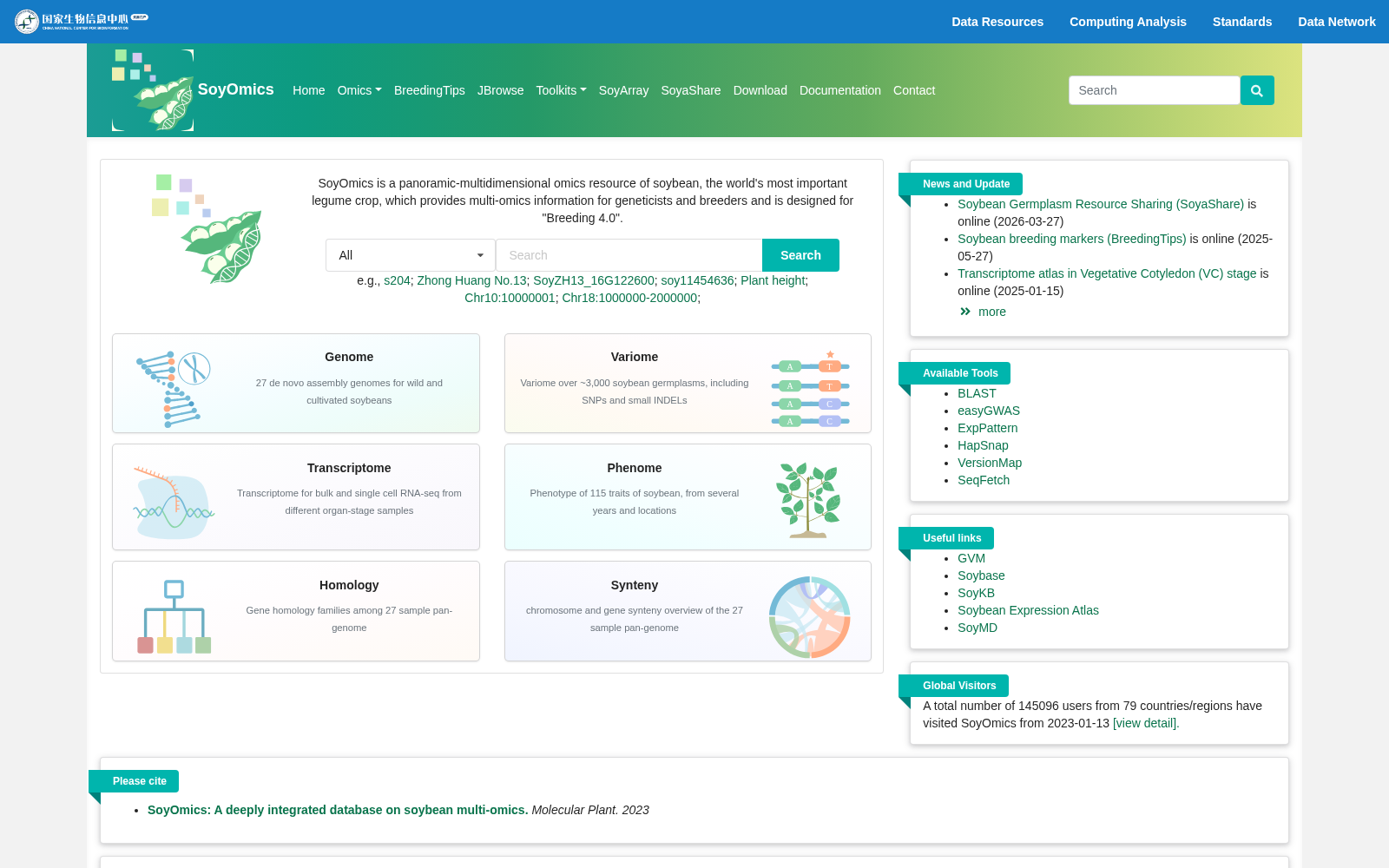Open the BLAST tool
This screenshot has height=868, width=1389.
(x=977, y=393)
